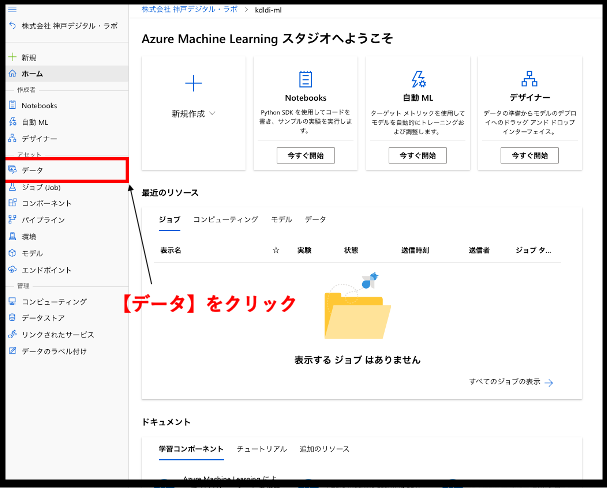Click the large plus icon for 新規作成
This screenshot has height=488, width=607.
(x=194, y=83)
